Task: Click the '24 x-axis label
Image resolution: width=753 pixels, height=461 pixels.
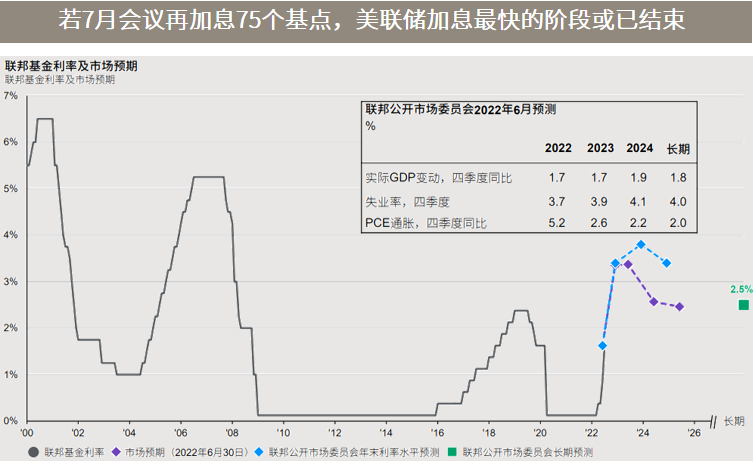Action: [x=643, y=433]
